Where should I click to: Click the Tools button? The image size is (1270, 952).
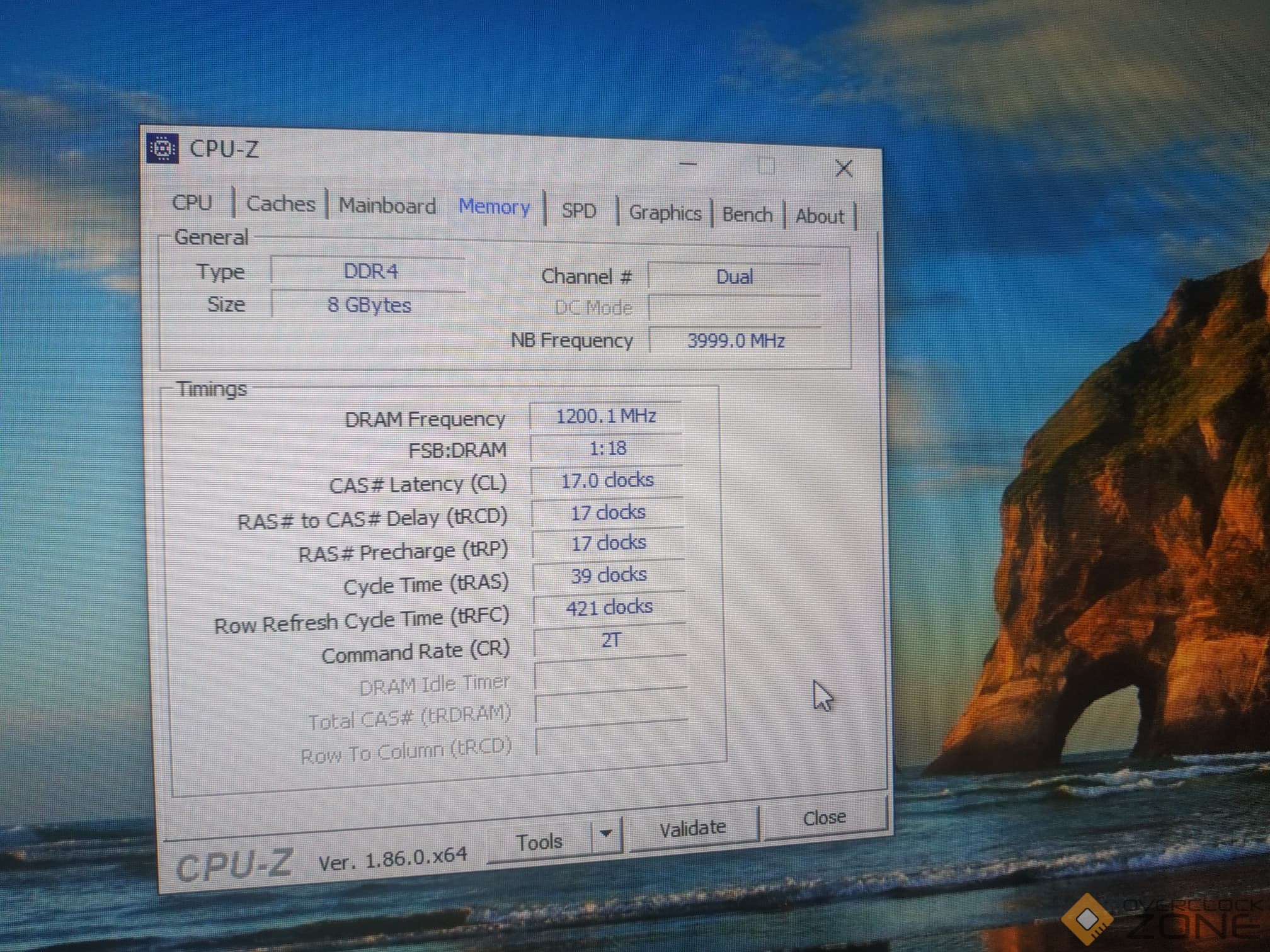click(x=539, y=842)
